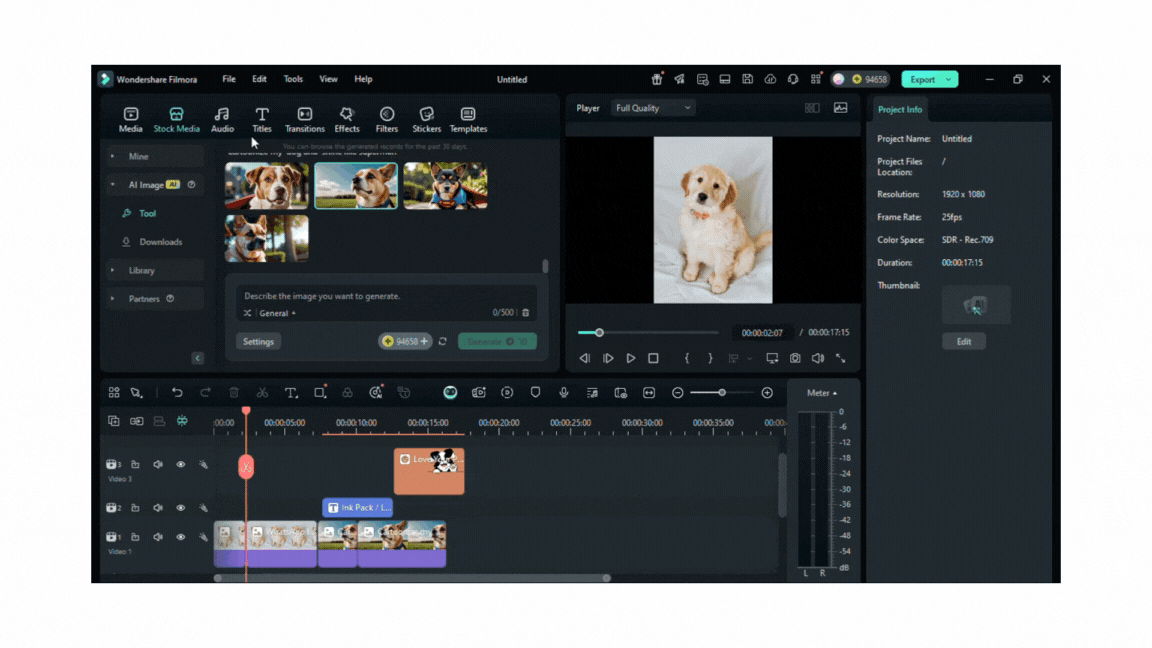Screen dimensions: 1152x648
Task: Click the save project floppy icon
Action: coord(747,79)
